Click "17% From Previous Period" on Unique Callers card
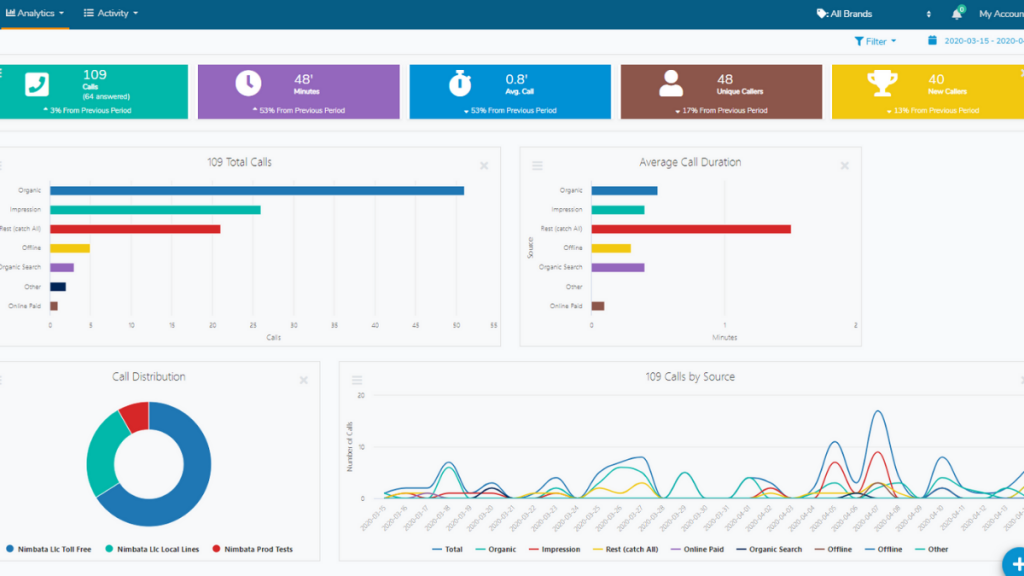 pos(725,110)
